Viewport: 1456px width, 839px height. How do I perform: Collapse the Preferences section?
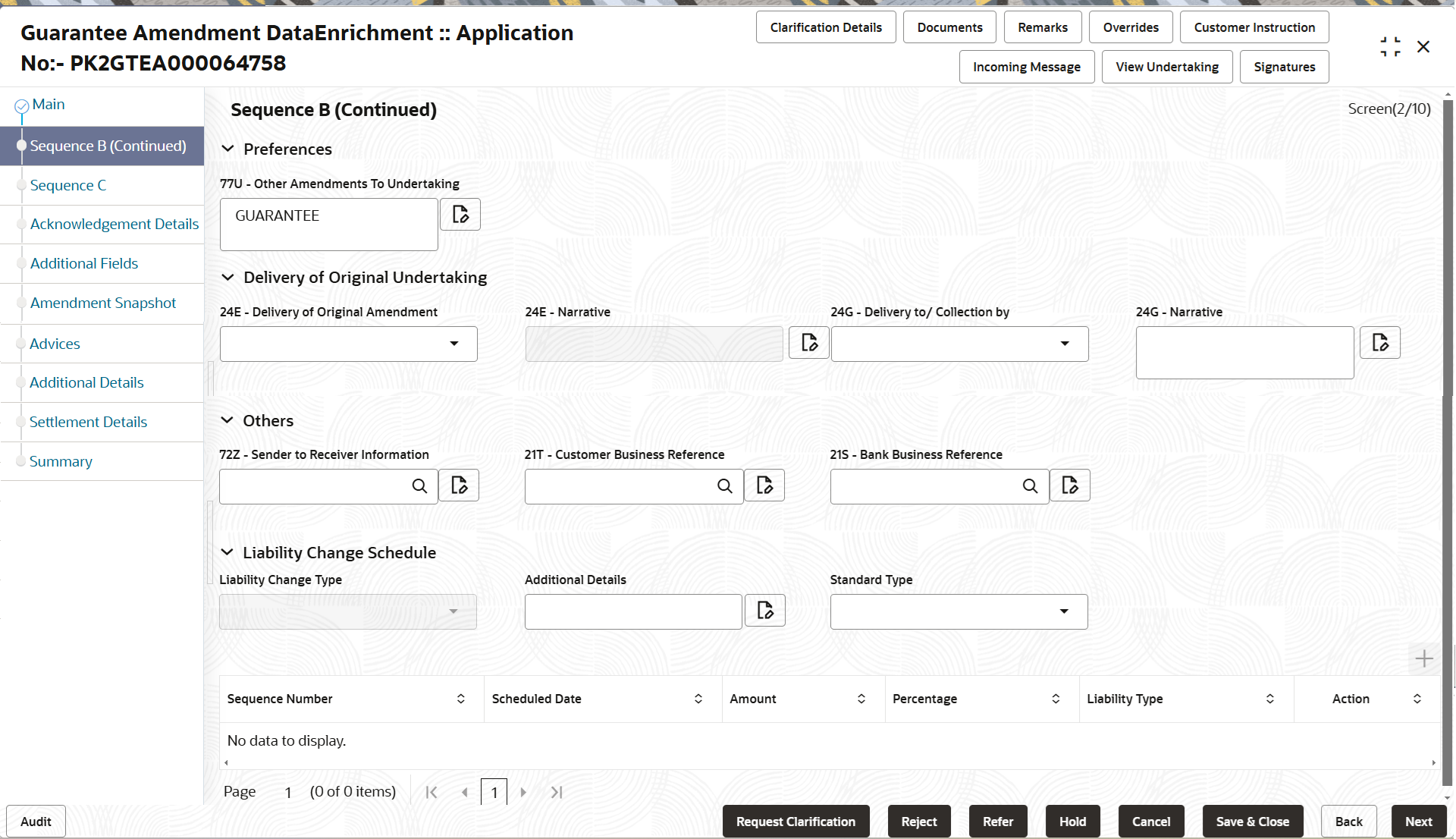tap(227, 149)
